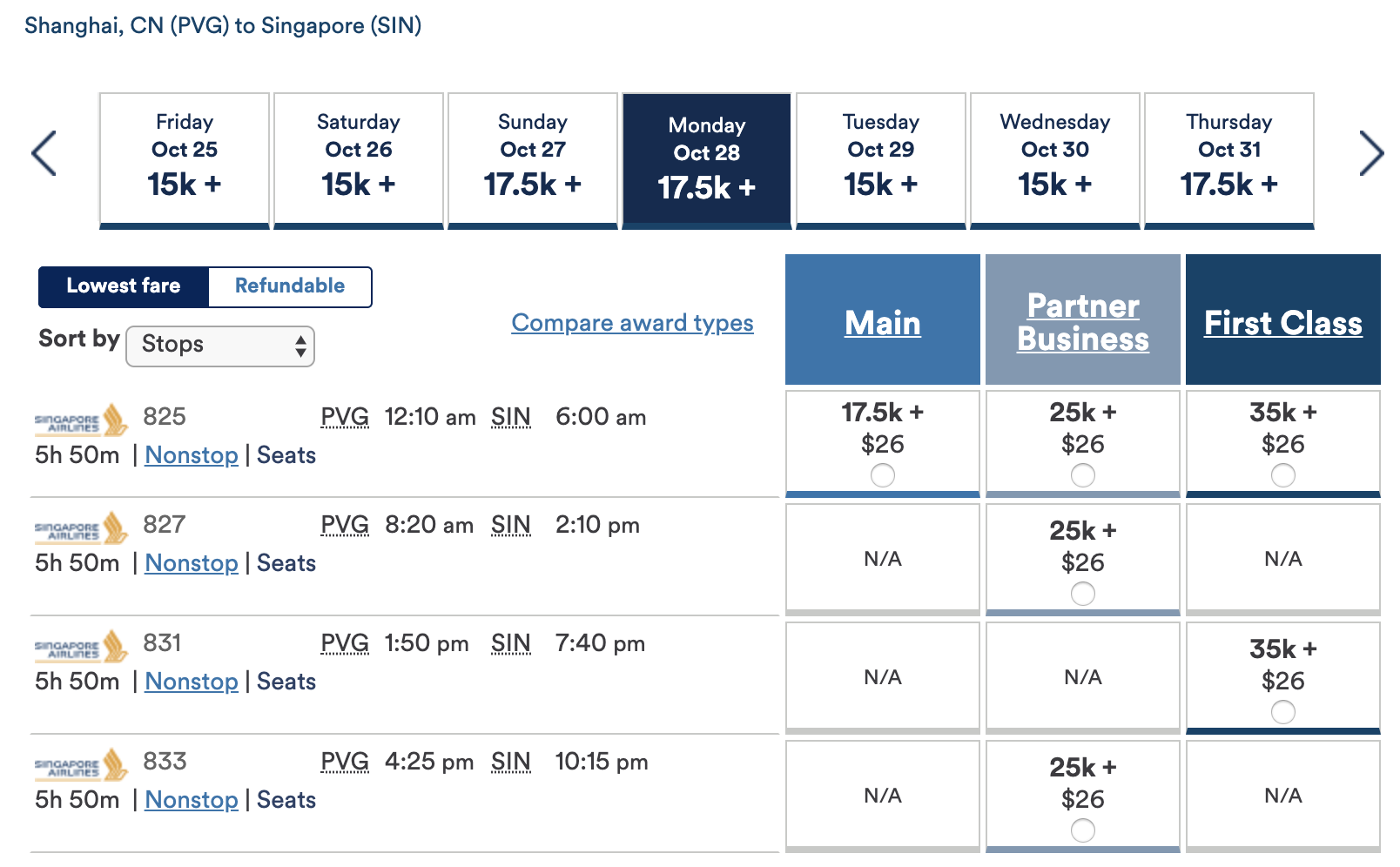The height and width of the screenshot is (867, 1400).
Task: View Seats for flight 833
Action: point(286,800)
